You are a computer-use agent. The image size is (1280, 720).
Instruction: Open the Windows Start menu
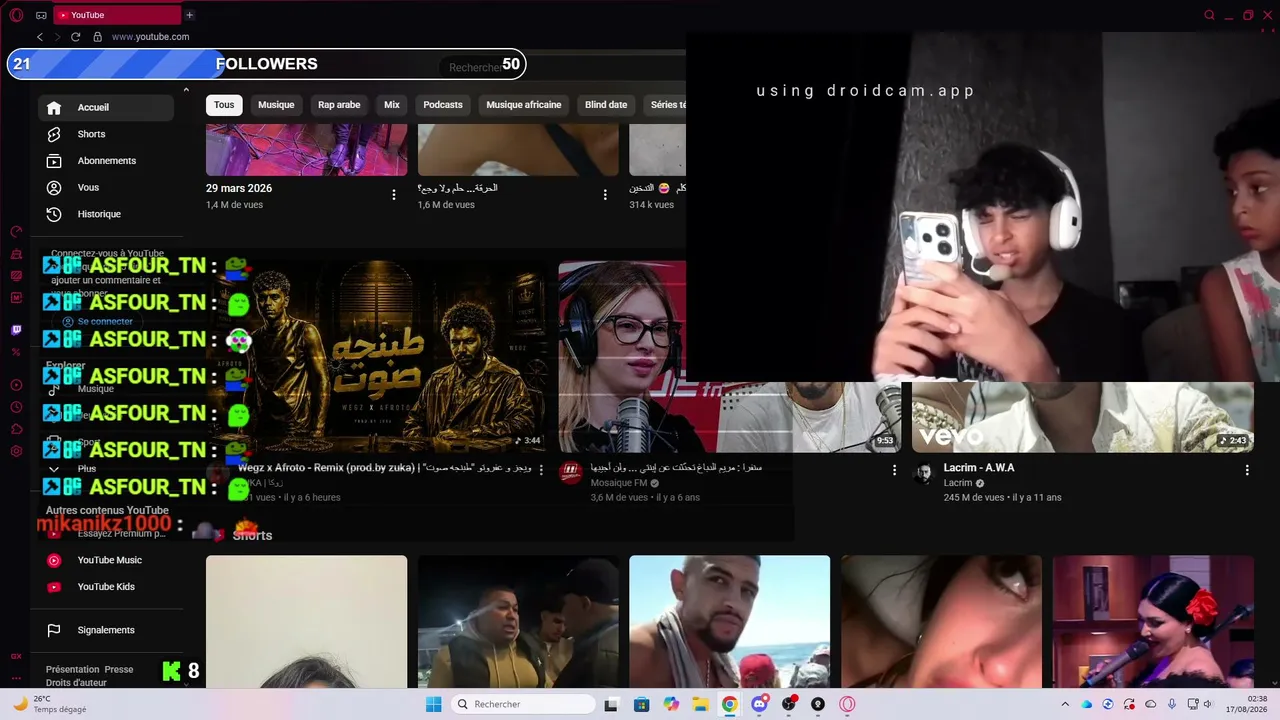coord(433,704)
